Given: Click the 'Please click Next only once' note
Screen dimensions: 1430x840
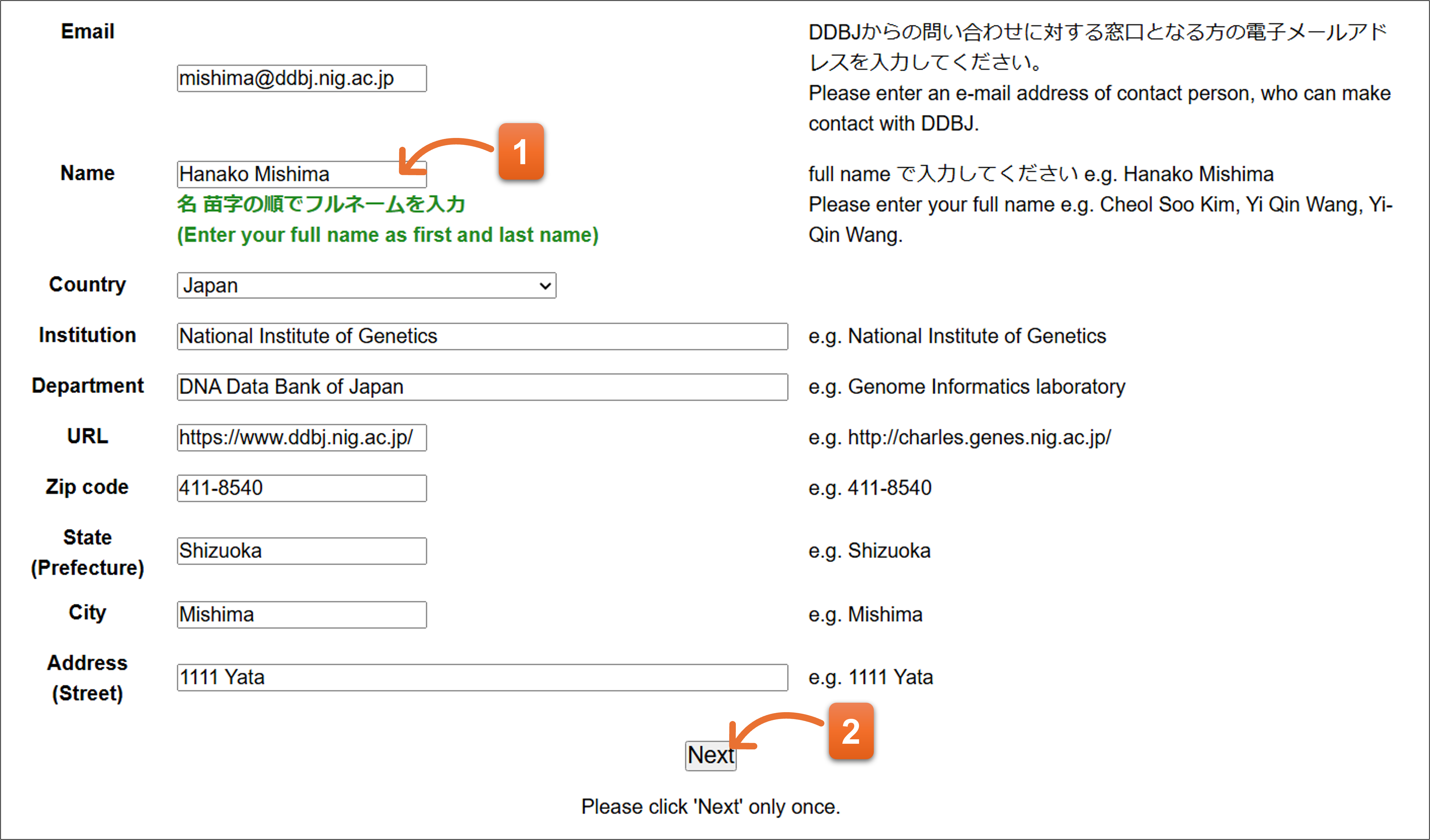Looking at the screenshot, I should [711, 807].
